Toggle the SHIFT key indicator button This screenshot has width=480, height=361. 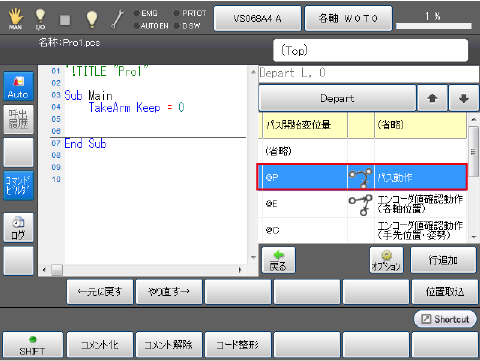[32, 345]
